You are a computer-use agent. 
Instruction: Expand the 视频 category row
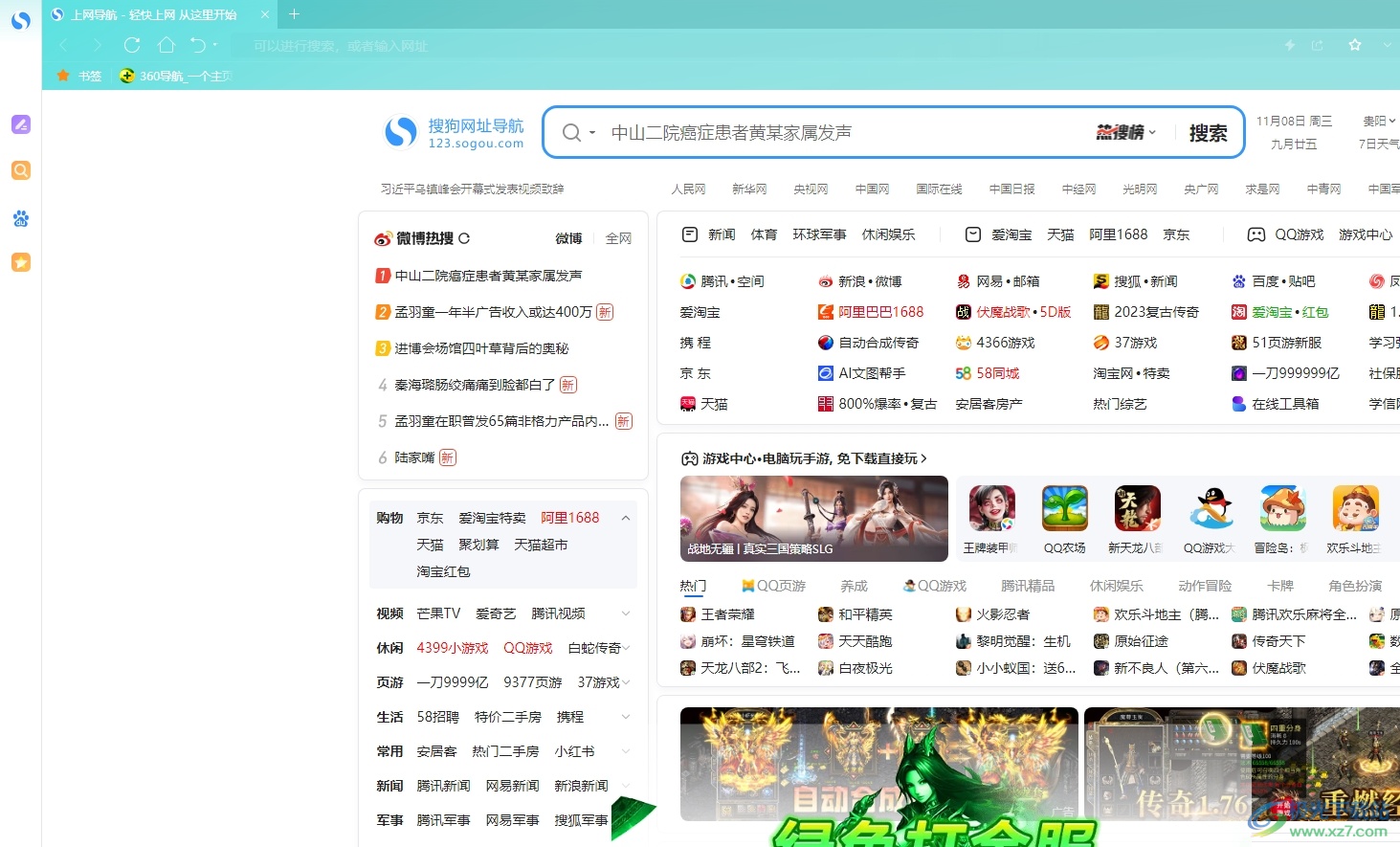(x=626, y=613)
